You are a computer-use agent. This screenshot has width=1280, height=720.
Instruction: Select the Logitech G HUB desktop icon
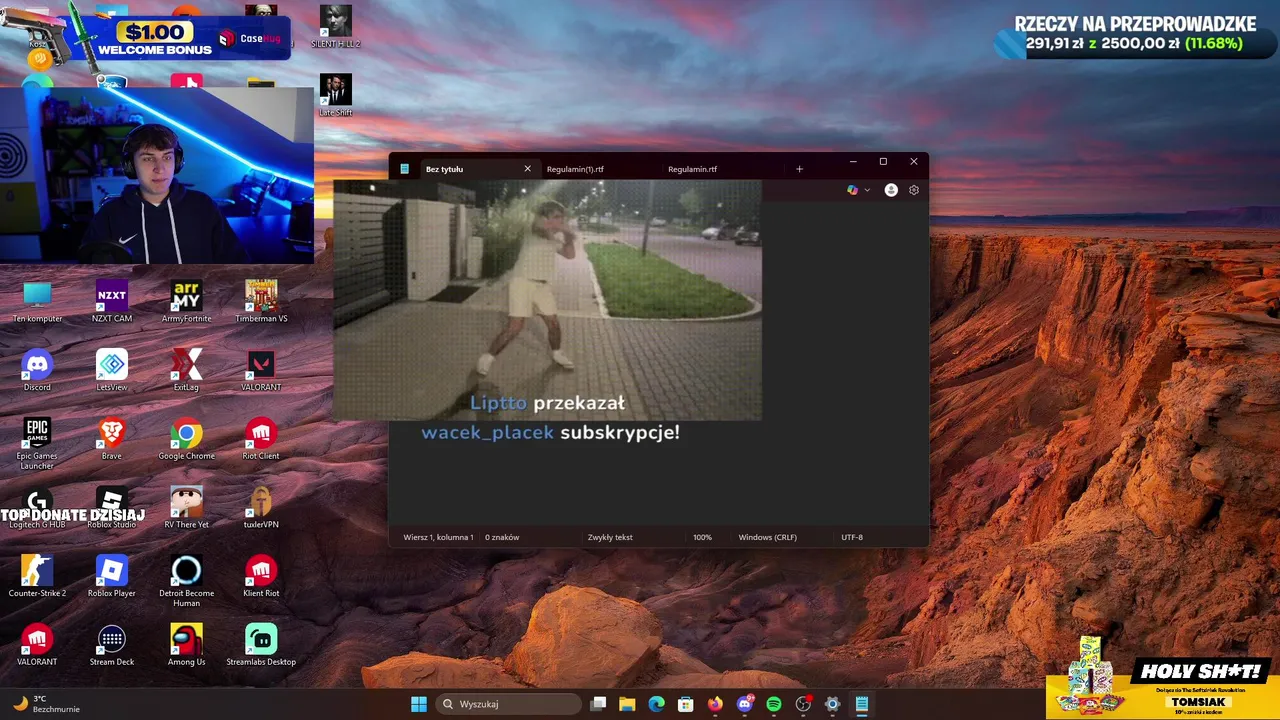37,507
